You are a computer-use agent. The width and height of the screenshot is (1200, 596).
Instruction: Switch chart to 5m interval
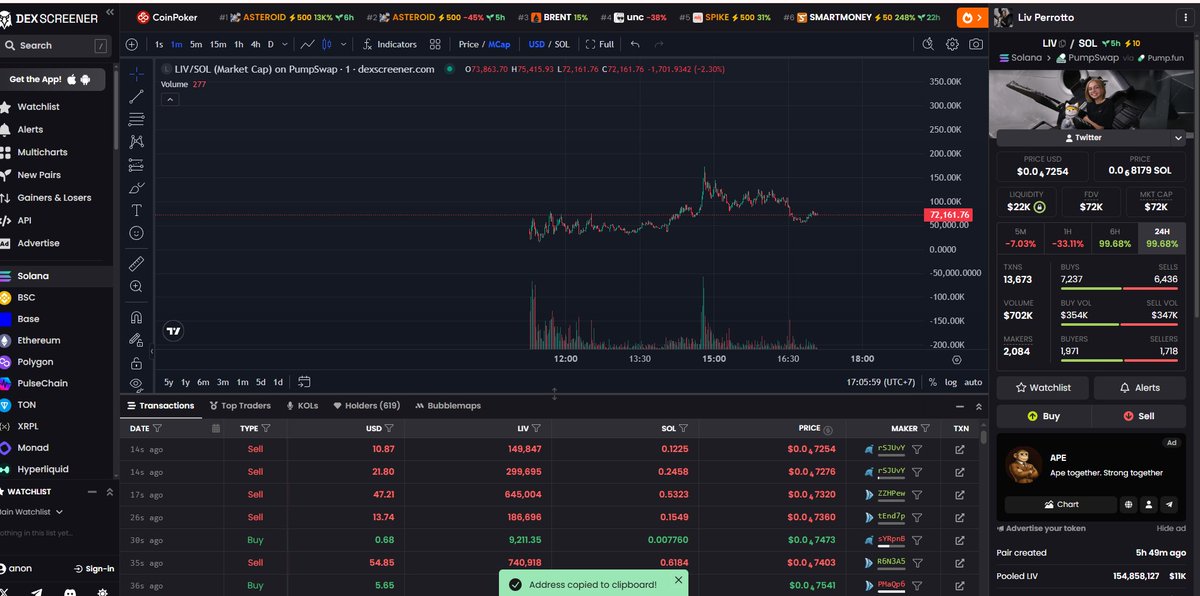point(196,44)
